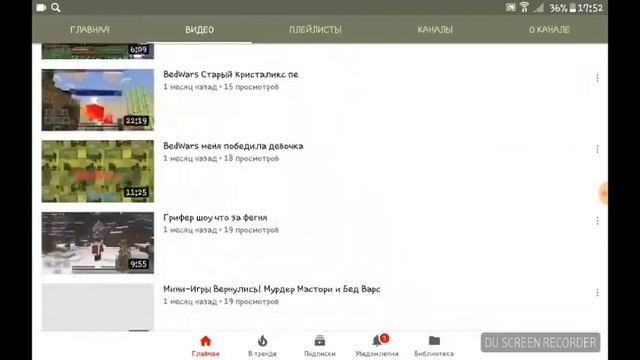The height and width of the screenshot is (360, 640).
Task: Play the 11:25 BedWars thumbnail
Action: (x=98, y=171)
